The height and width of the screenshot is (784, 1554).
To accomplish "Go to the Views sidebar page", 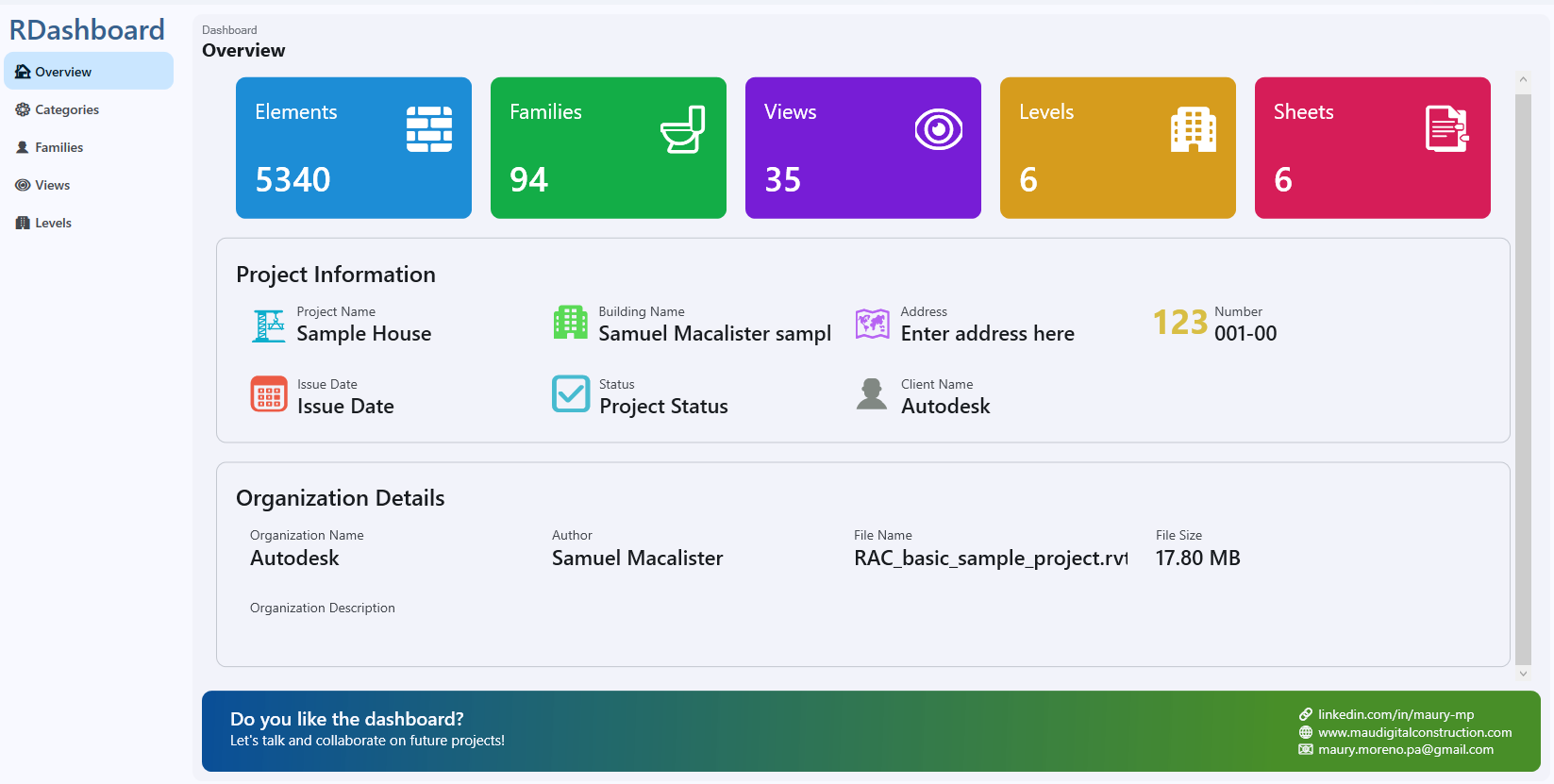I will click(89, 185).
